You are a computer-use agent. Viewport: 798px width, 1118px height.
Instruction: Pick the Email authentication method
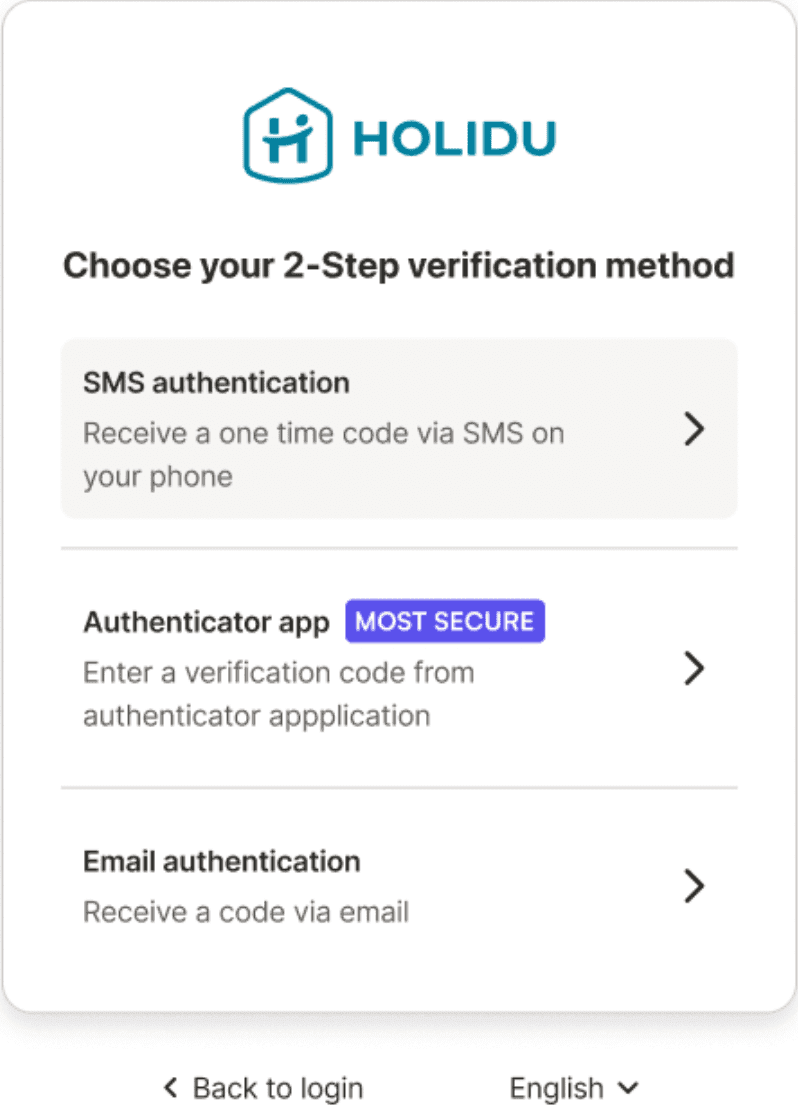coord(398,886)
